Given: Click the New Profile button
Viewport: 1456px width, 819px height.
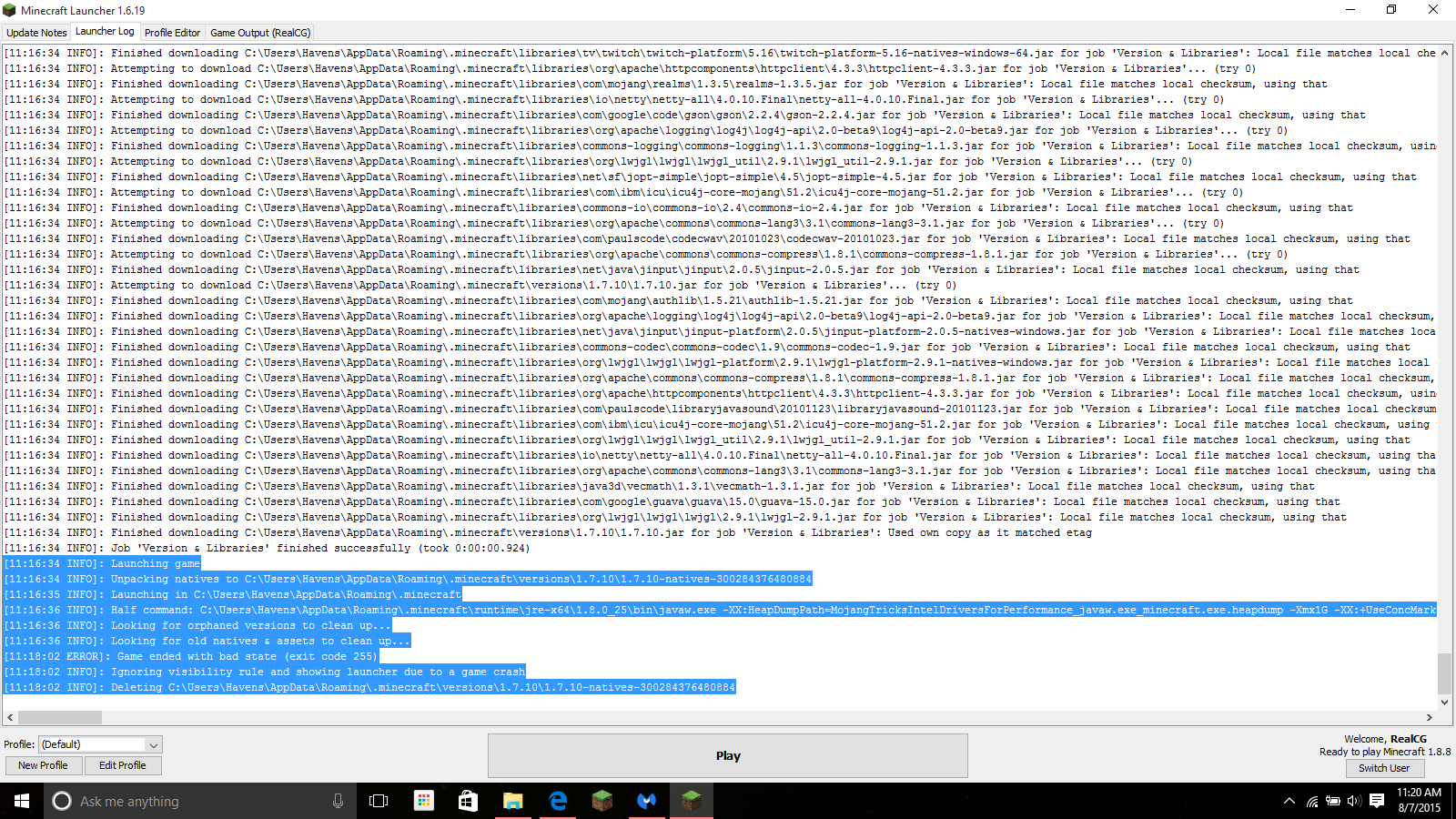Looking at the screenshot, I should pos(43,765).
